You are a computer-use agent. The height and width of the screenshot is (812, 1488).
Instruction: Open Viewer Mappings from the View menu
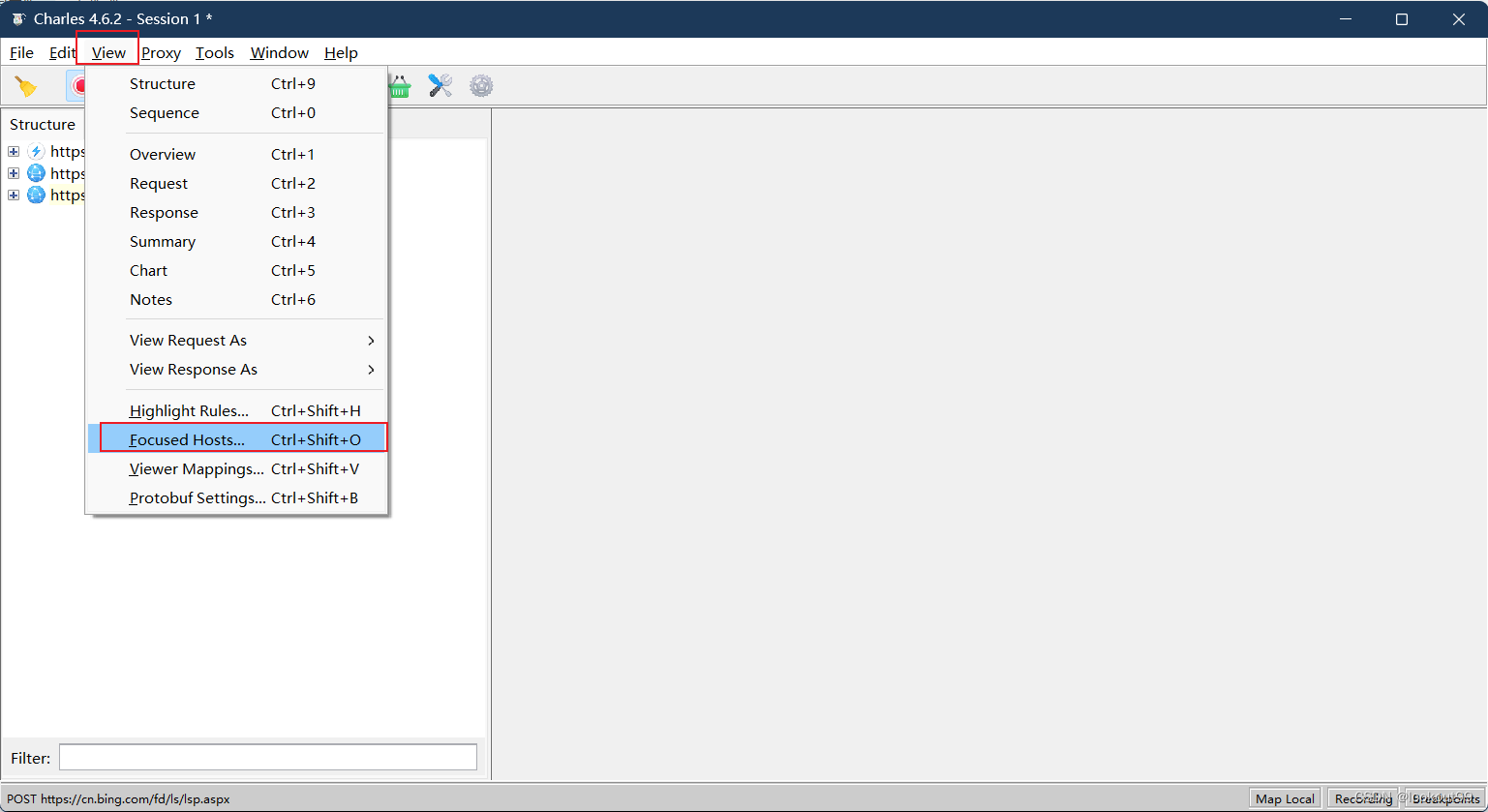click(x=236, y=469)
